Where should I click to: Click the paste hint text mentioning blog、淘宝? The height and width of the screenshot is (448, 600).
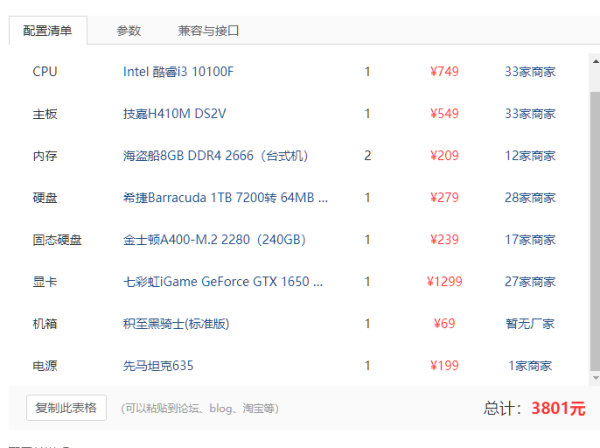pos(200,409)
